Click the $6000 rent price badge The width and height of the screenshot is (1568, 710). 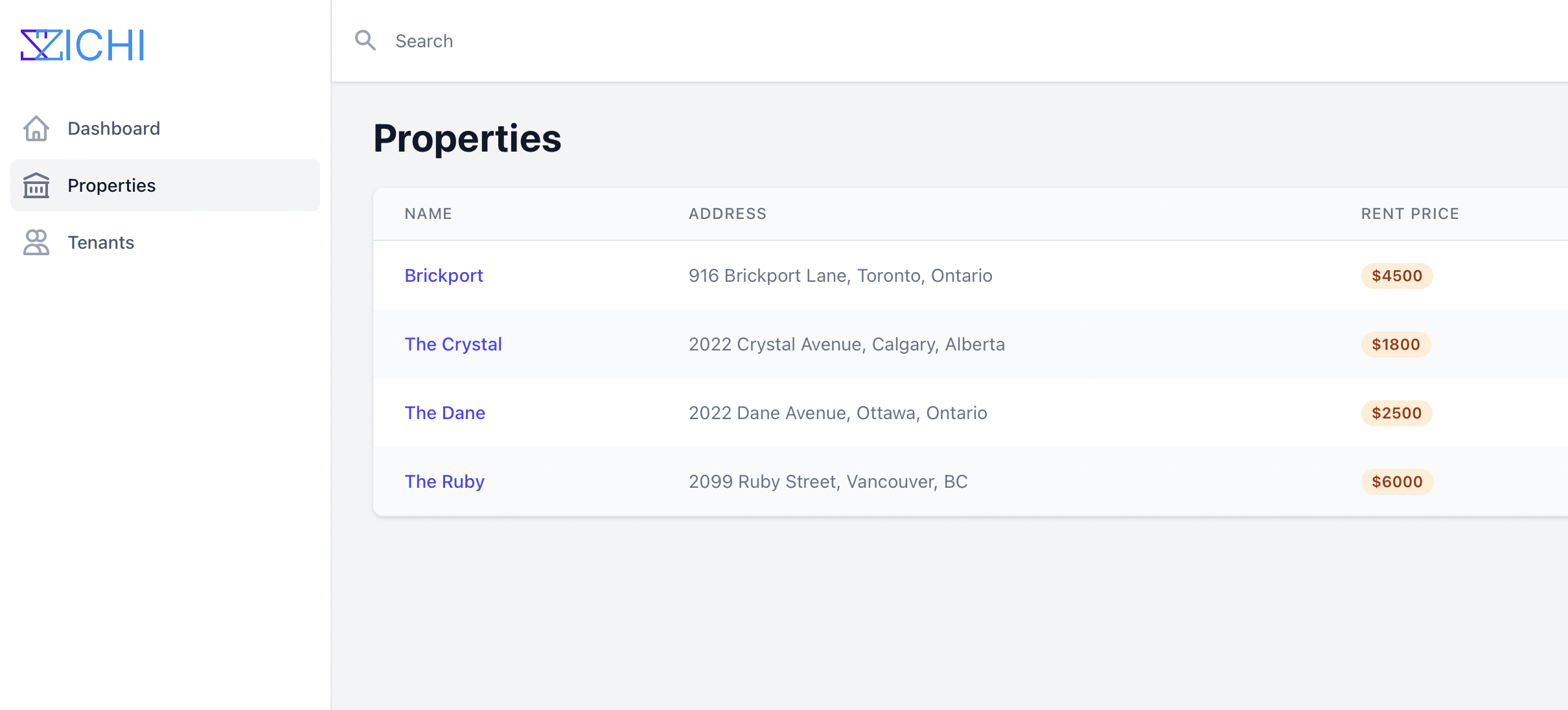1397,481
